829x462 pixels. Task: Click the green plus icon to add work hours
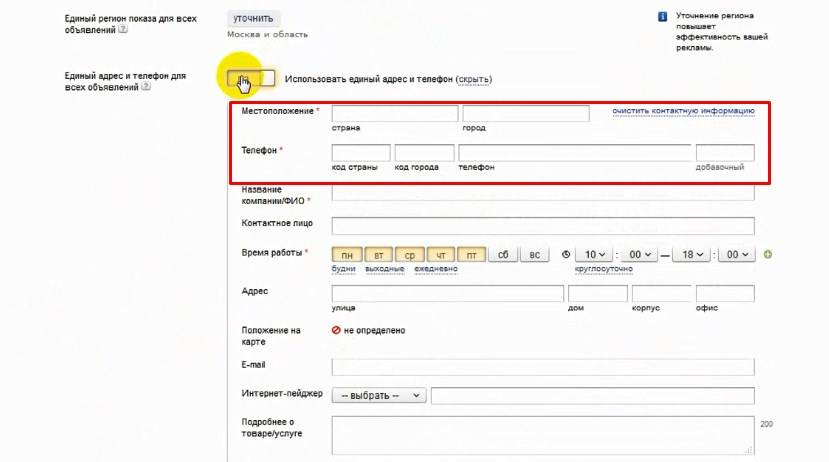pyautogui.click(x=768, y=255)
